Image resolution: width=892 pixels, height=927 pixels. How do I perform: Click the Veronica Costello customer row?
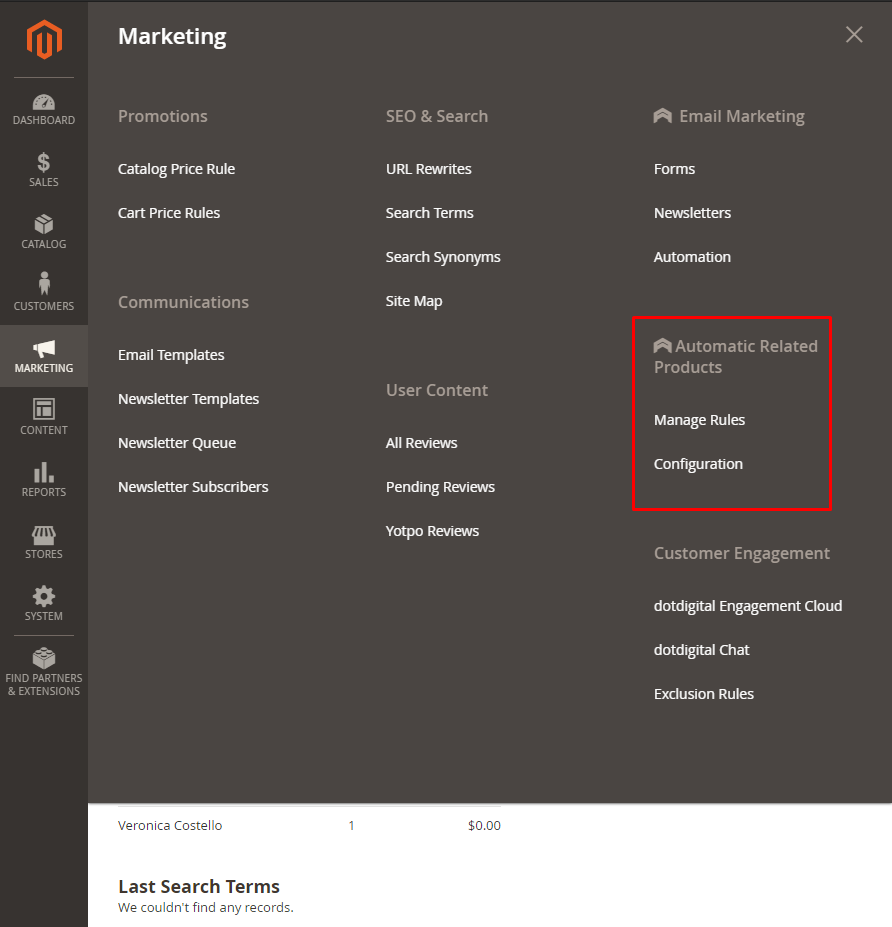(x=170, y=826)
